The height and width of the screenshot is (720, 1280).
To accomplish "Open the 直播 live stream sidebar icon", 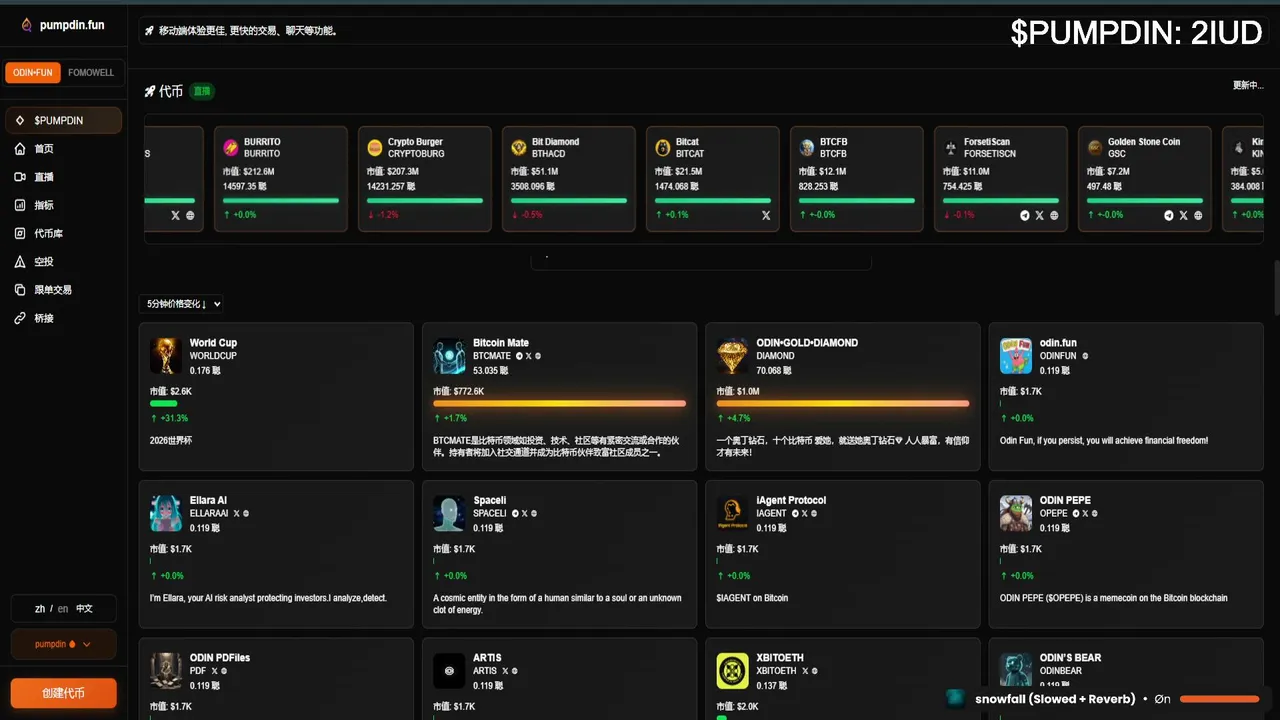I will tap(20, 177).
